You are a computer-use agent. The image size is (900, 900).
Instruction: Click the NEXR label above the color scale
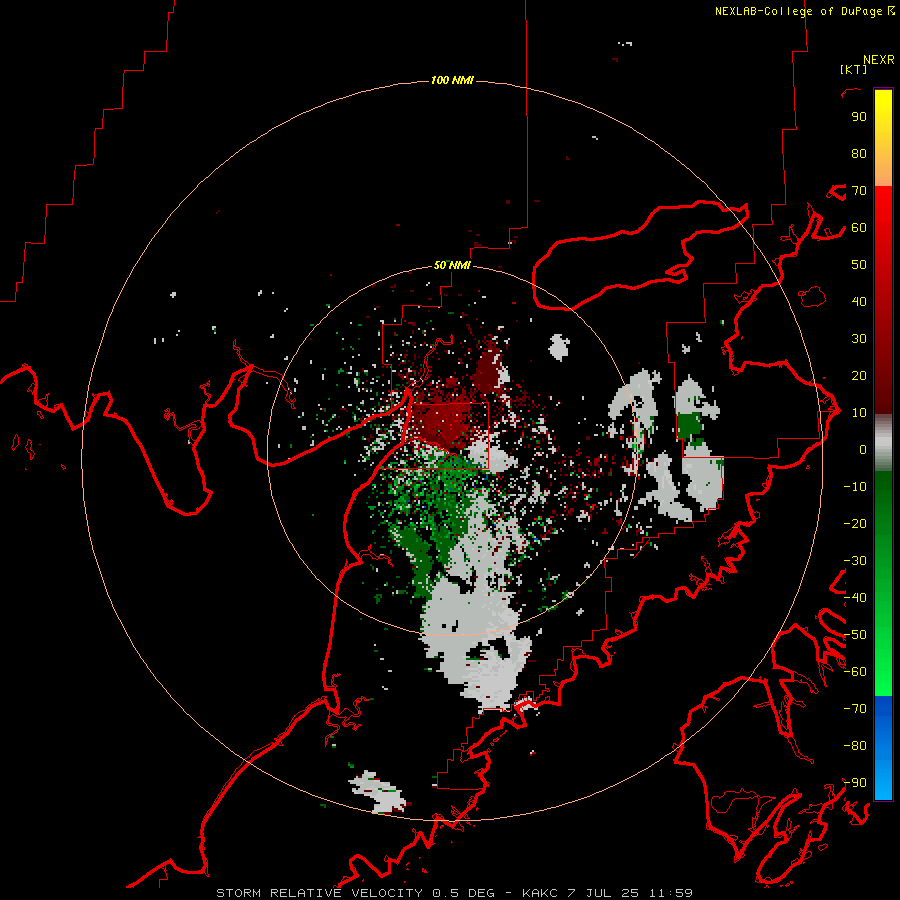(x=879, y=60)
